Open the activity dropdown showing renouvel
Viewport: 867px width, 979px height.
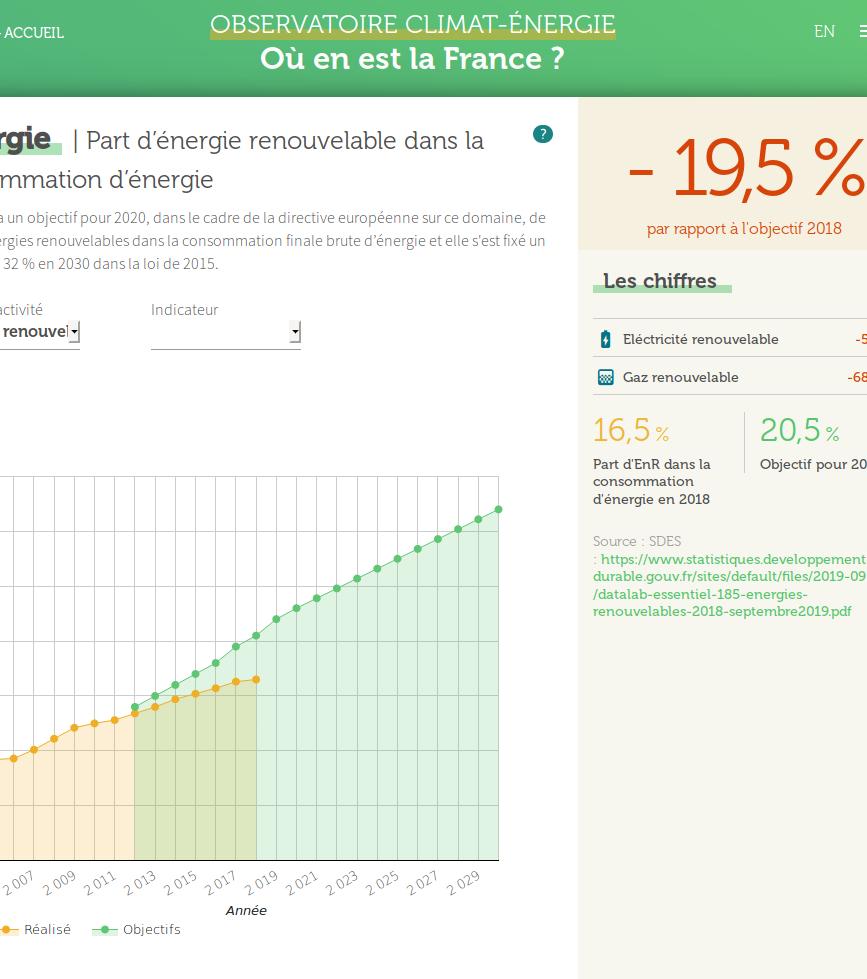pos(39,332)
